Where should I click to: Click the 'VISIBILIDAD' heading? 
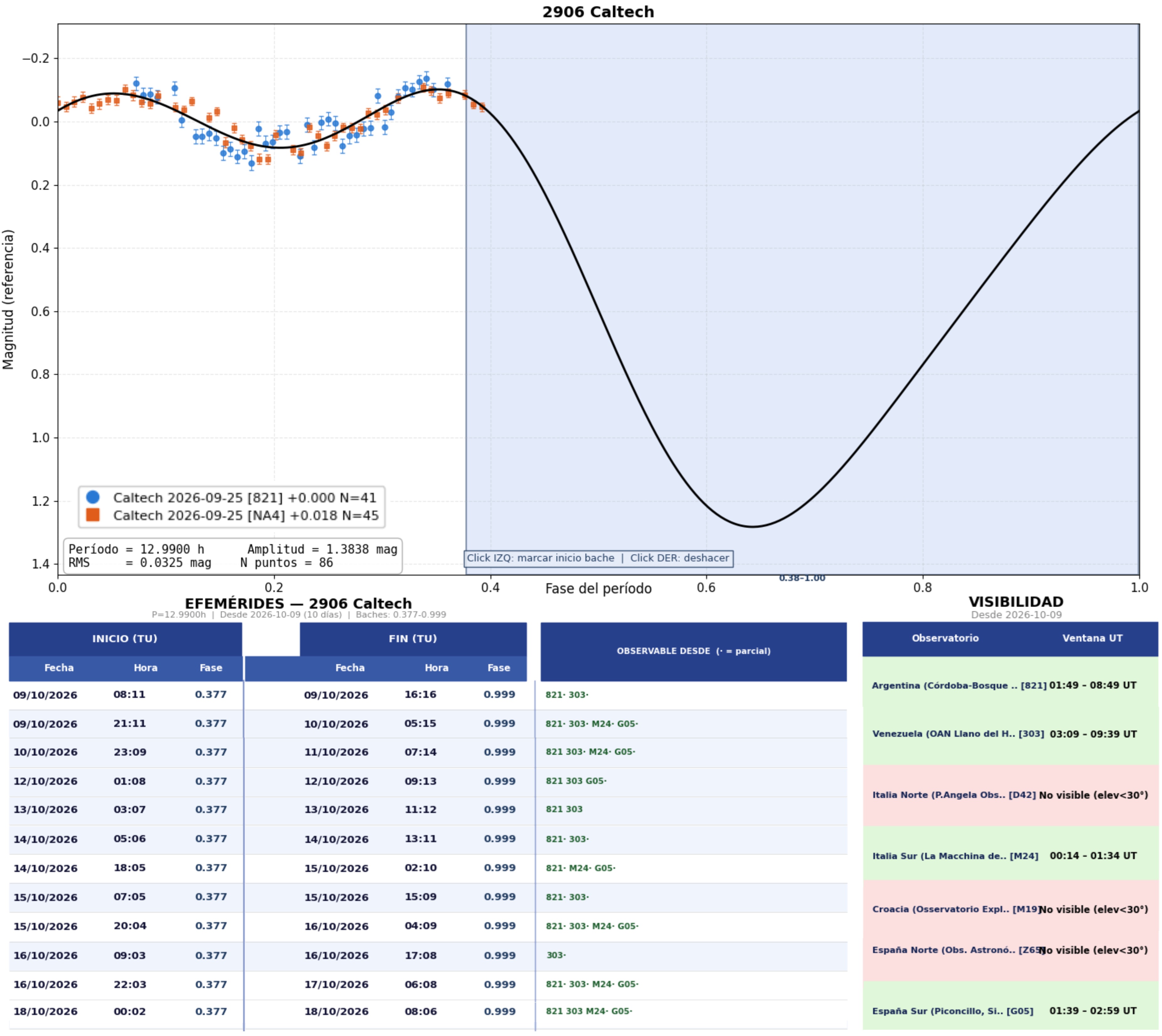[x=1016, y=602]
